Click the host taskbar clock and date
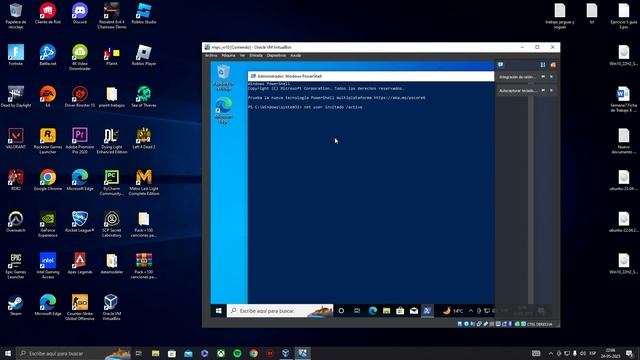The image size is (640, 360). [x=611, y=353]
